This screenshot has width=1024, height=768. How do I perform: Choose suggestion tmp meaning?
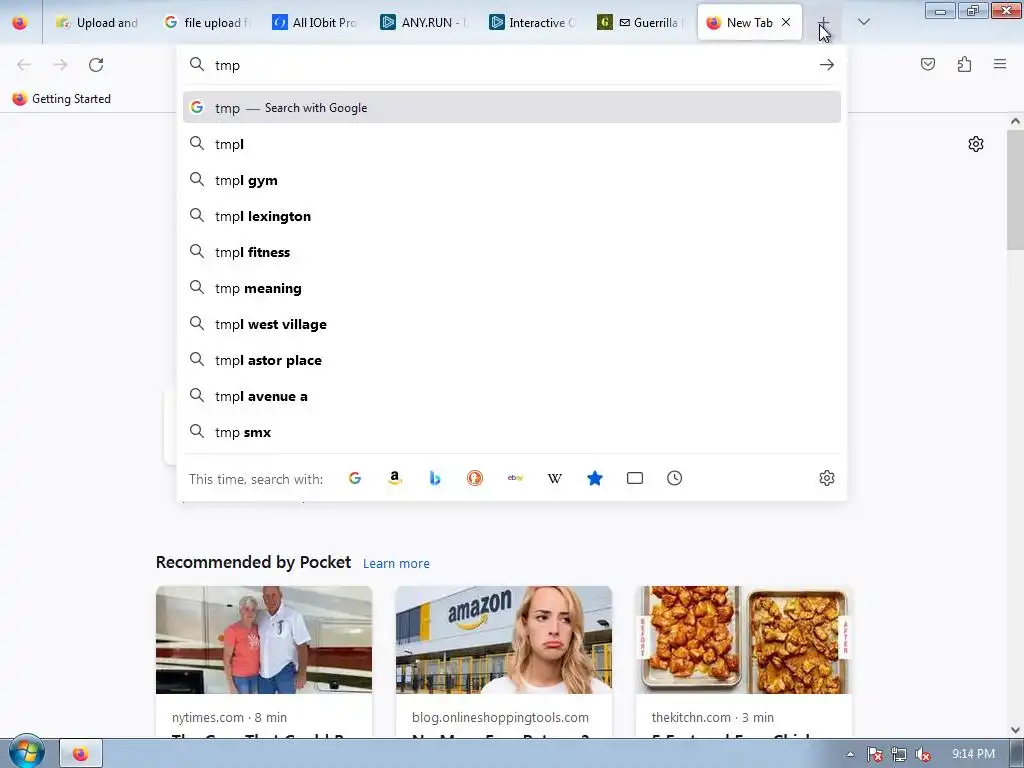tap(511, 288)
